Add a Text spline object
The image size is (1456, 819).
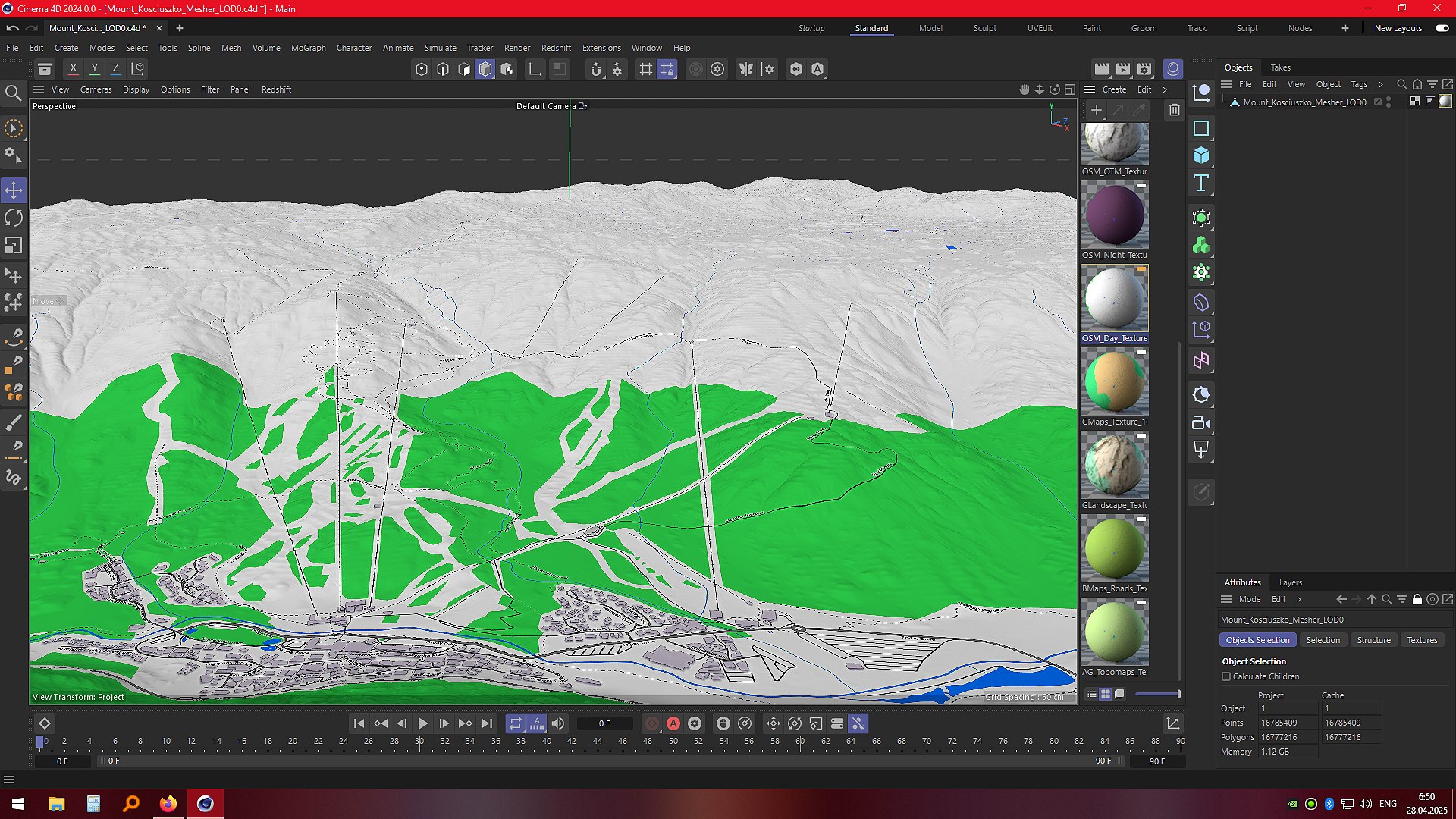point(1201,183)
